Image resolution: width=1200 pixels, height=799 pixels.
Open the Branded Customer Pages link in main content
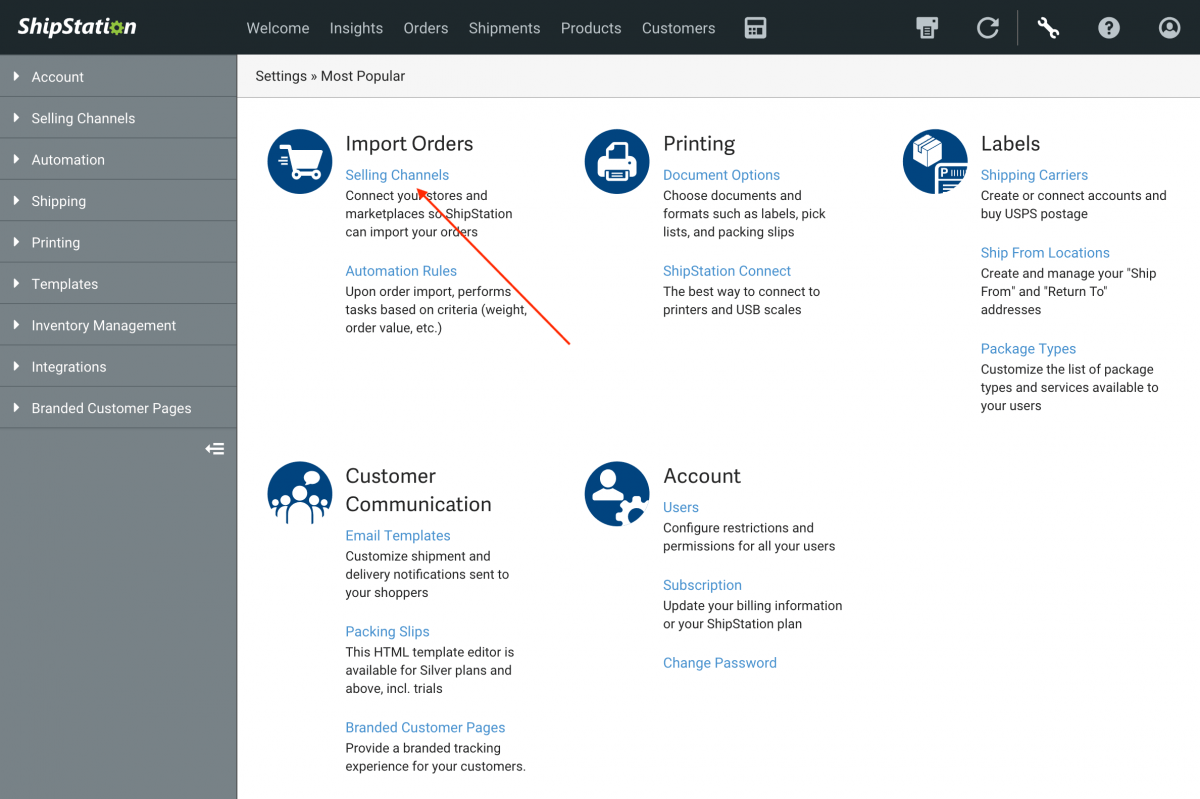tap(425, 728)
